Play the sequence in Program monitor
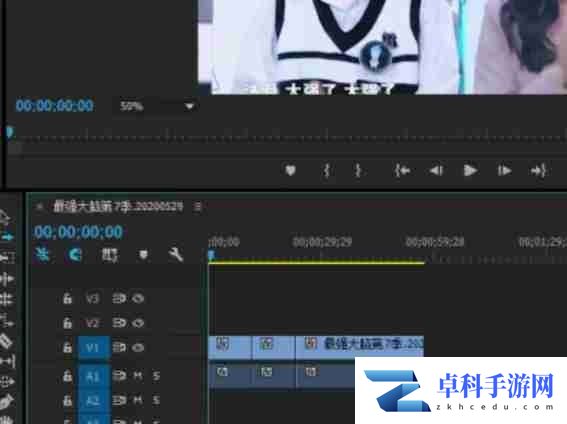Screen dimensions: 567x424 [470, 170]
